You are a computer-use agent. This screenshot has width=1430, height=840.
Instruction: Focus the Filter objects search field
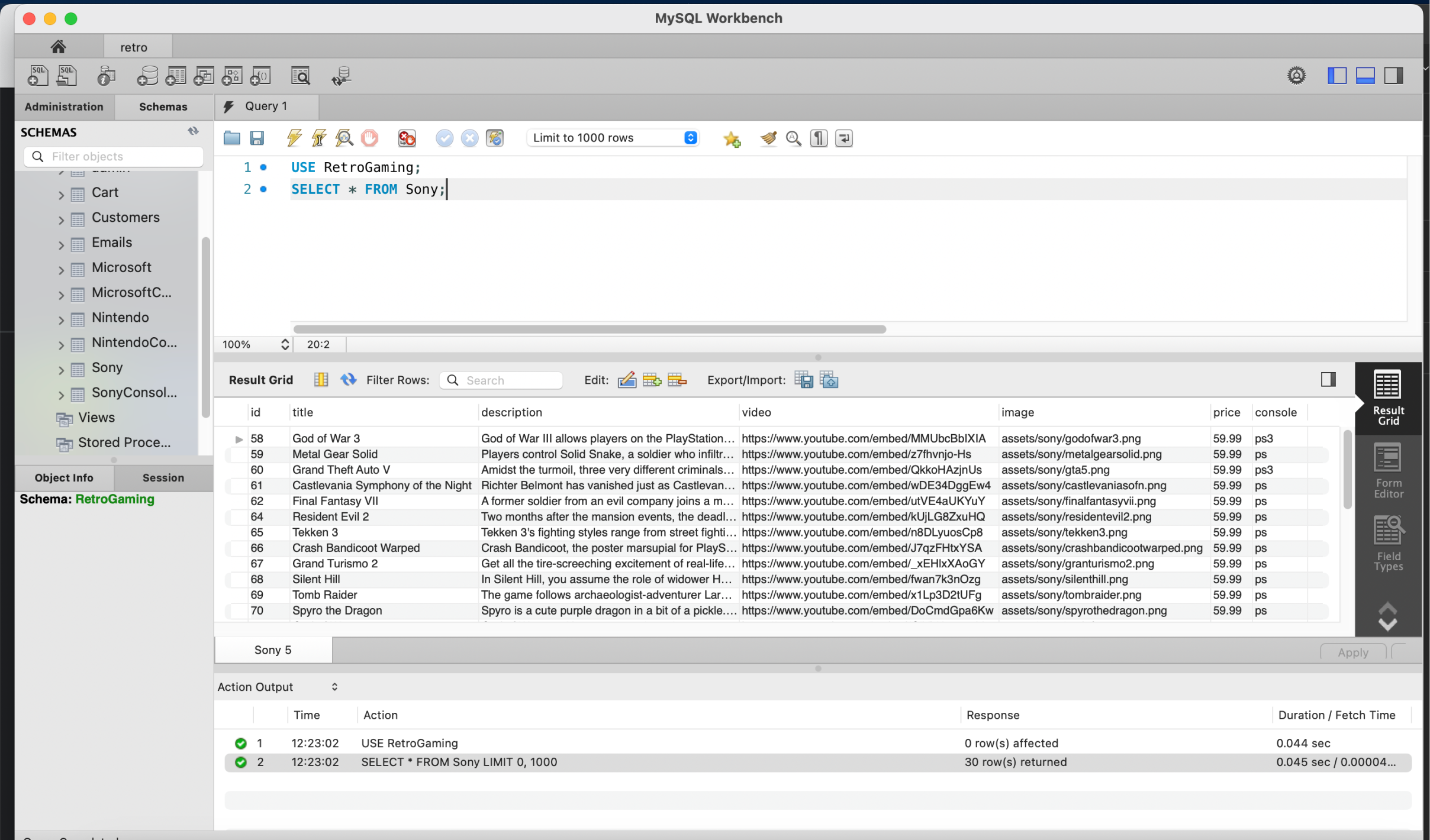114,156
